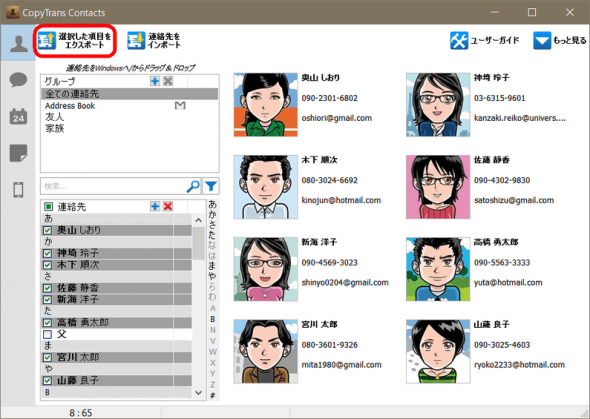590x419 pixels.
Task: Maximize the CopyTrans Contacts window
Action: 532,12
